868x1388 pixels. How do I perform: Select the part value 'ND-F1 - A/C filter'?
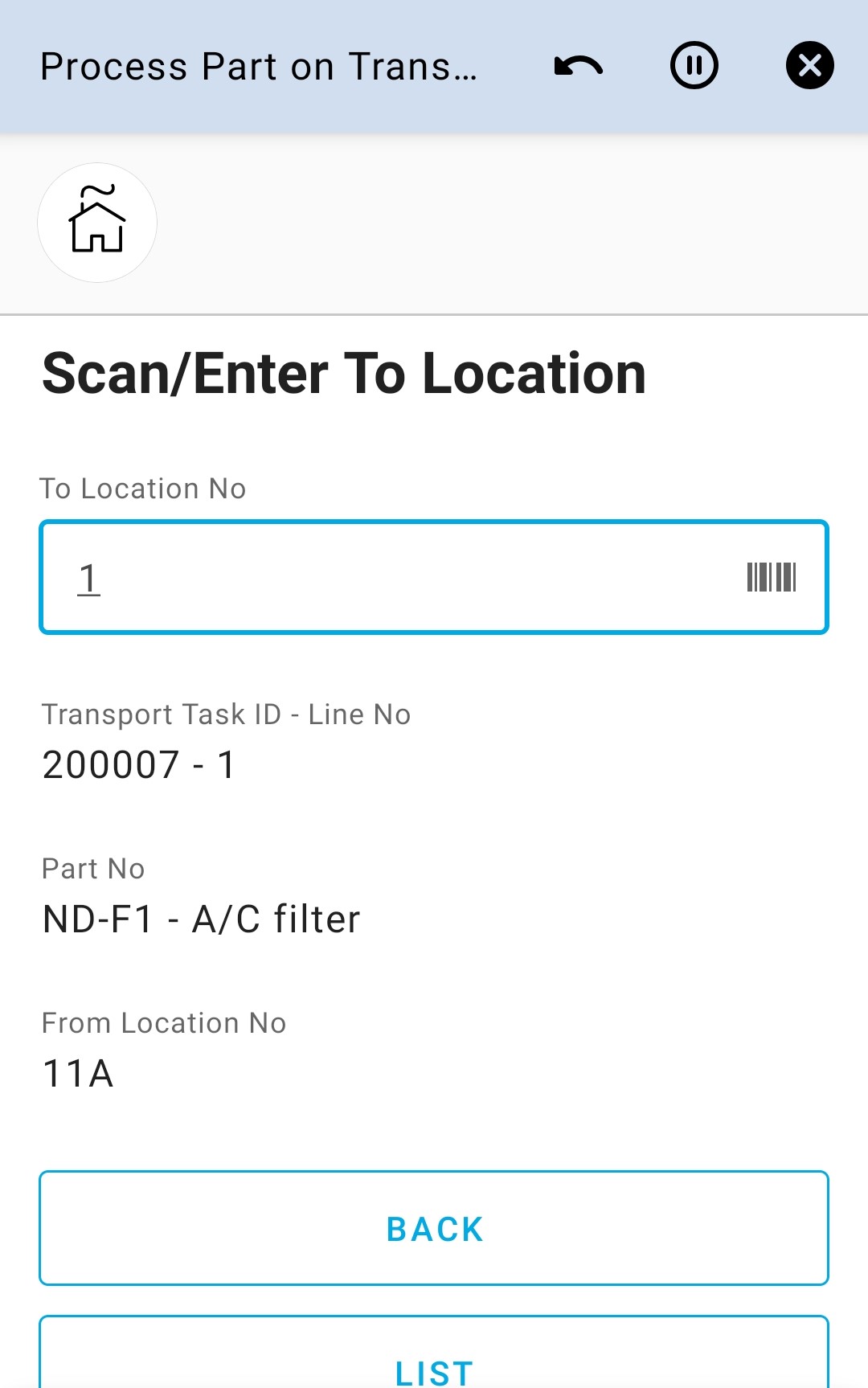click(x=201, y=919)
